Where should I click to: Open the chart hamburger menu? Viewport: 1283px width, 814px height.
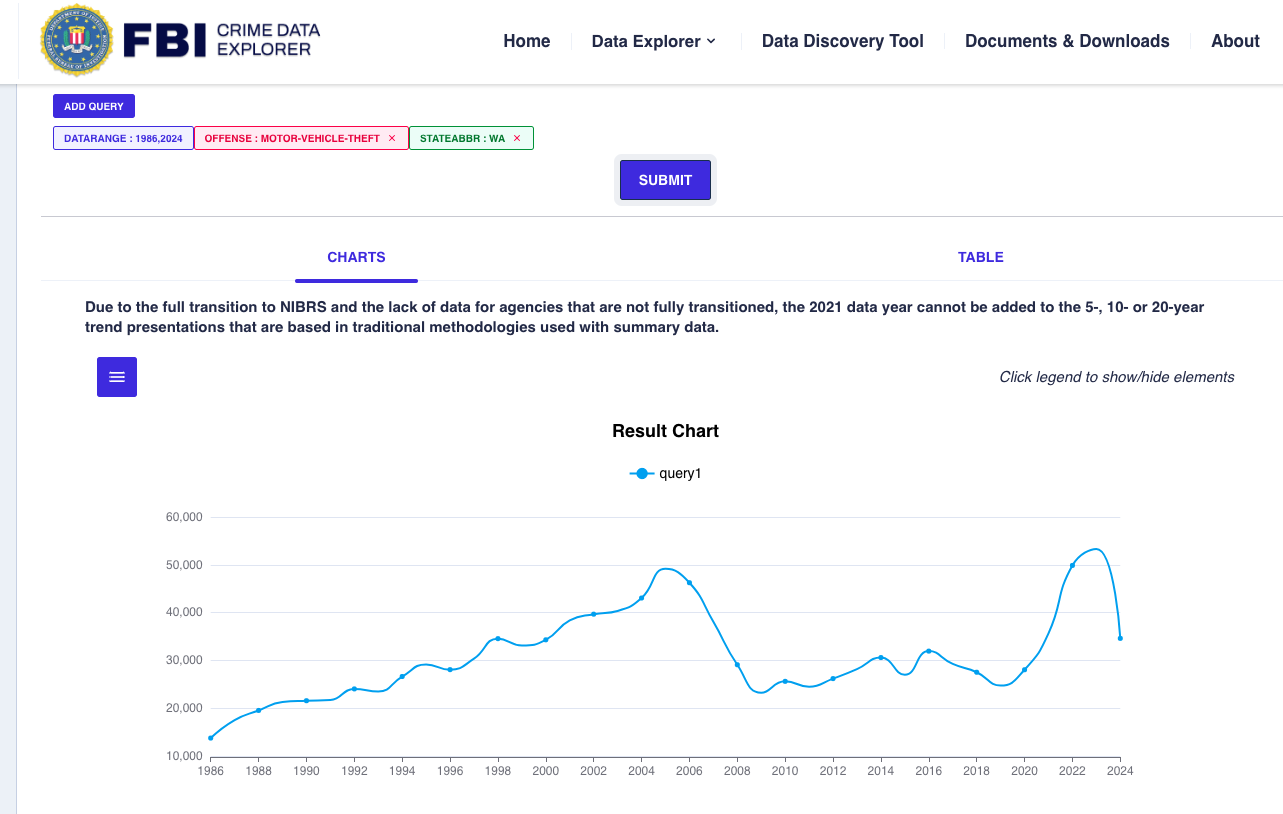tap(117, 377)
